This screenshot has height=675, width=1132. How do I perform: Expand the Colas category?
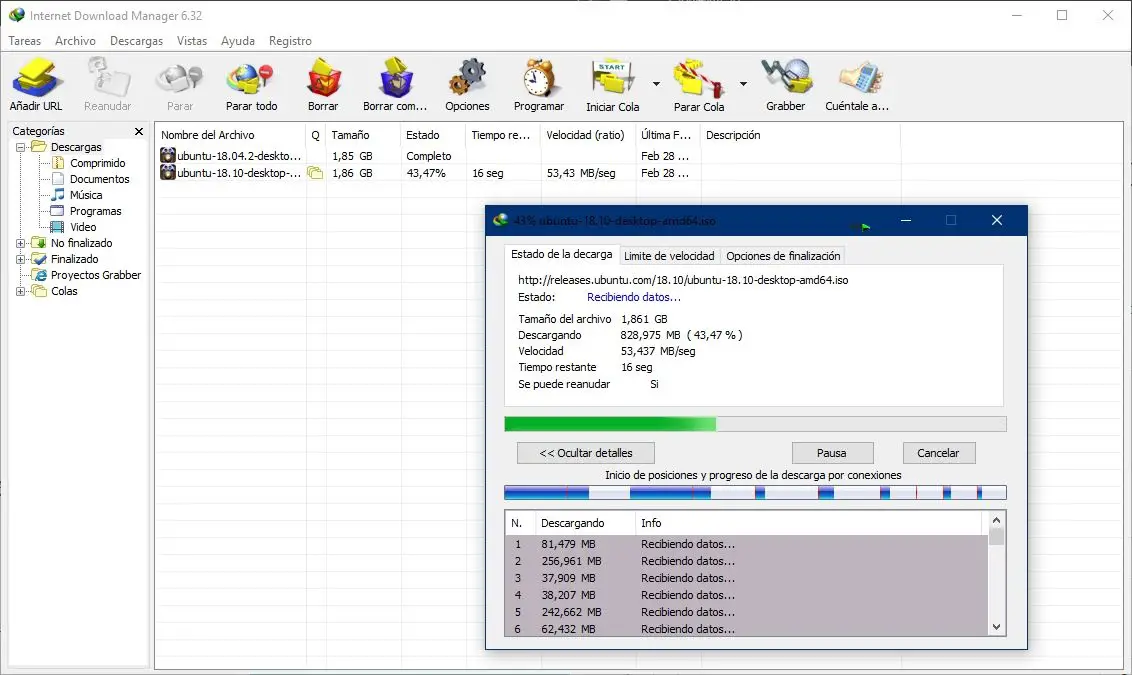click(20, 291)
